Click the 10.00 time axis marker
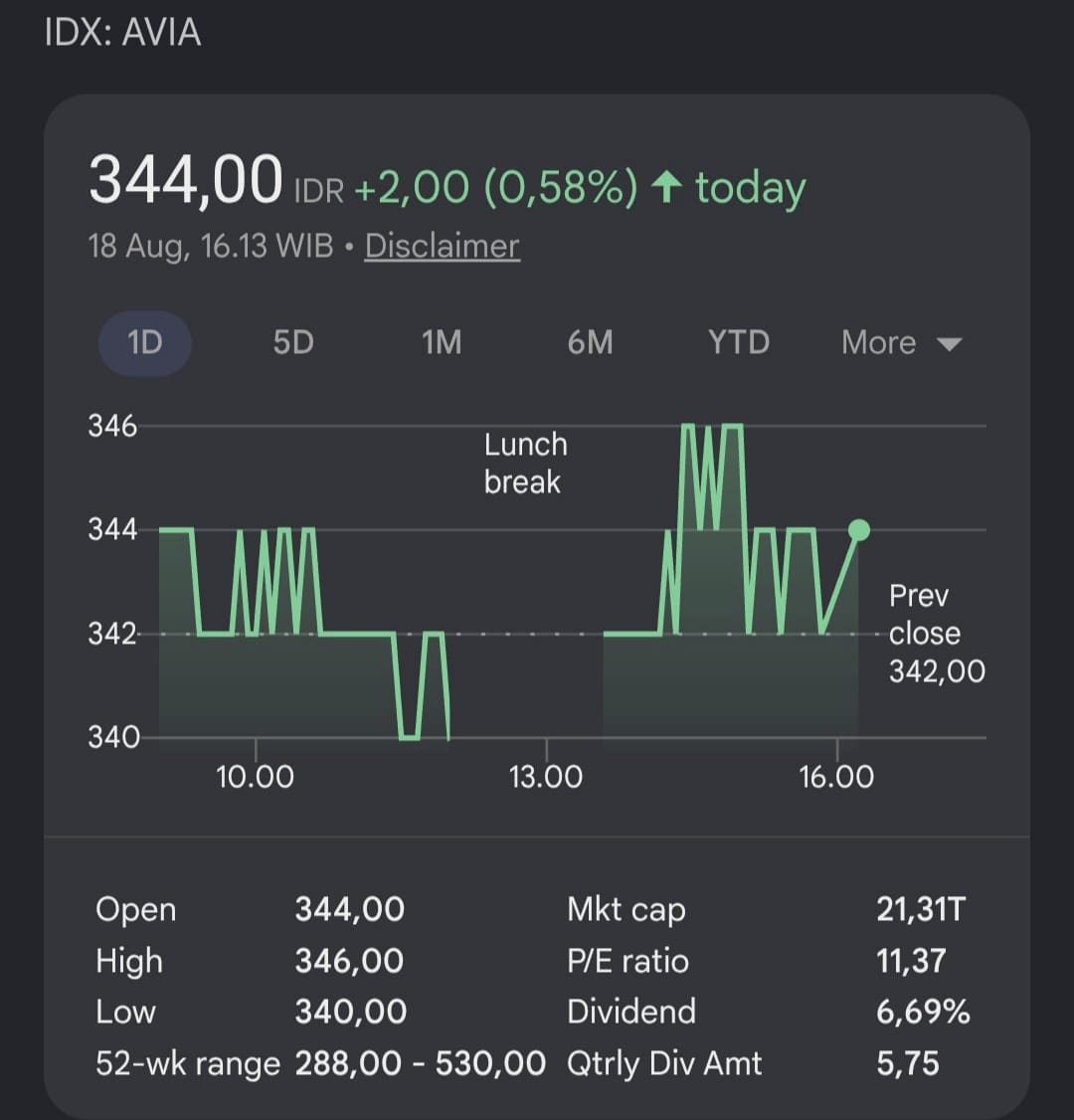The height and width of the screenshot is (1120, 1074). 255,777
